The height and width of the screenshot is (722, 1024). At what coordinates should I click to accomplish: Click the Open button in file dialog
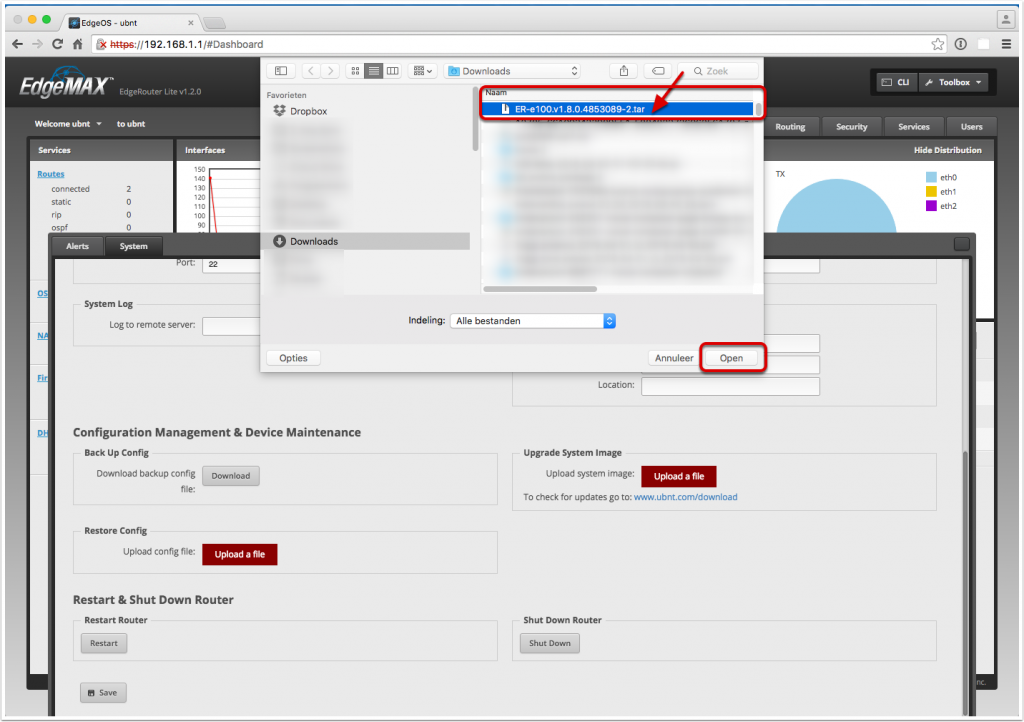731,358
